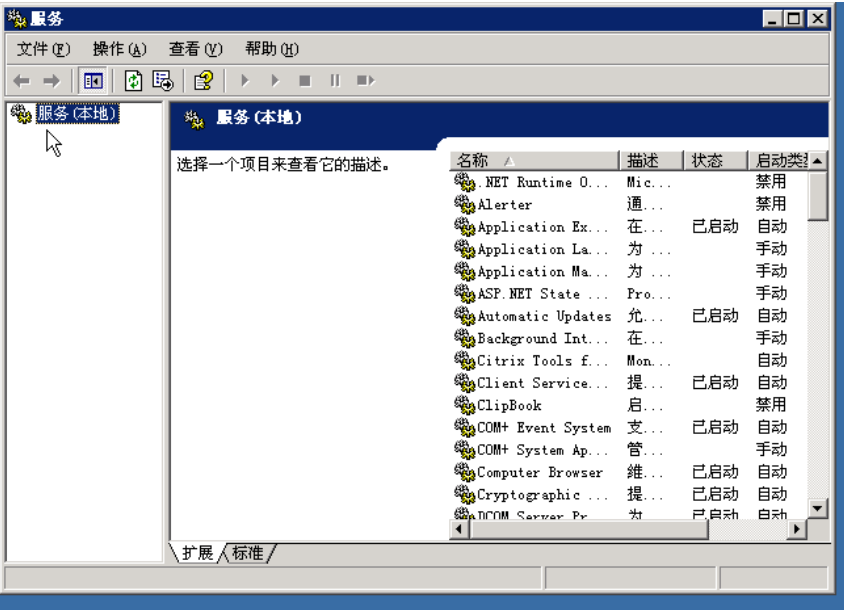844x610 pixels.
Task: Select the Automatic Updates service name
Action: tap(544, 316)
